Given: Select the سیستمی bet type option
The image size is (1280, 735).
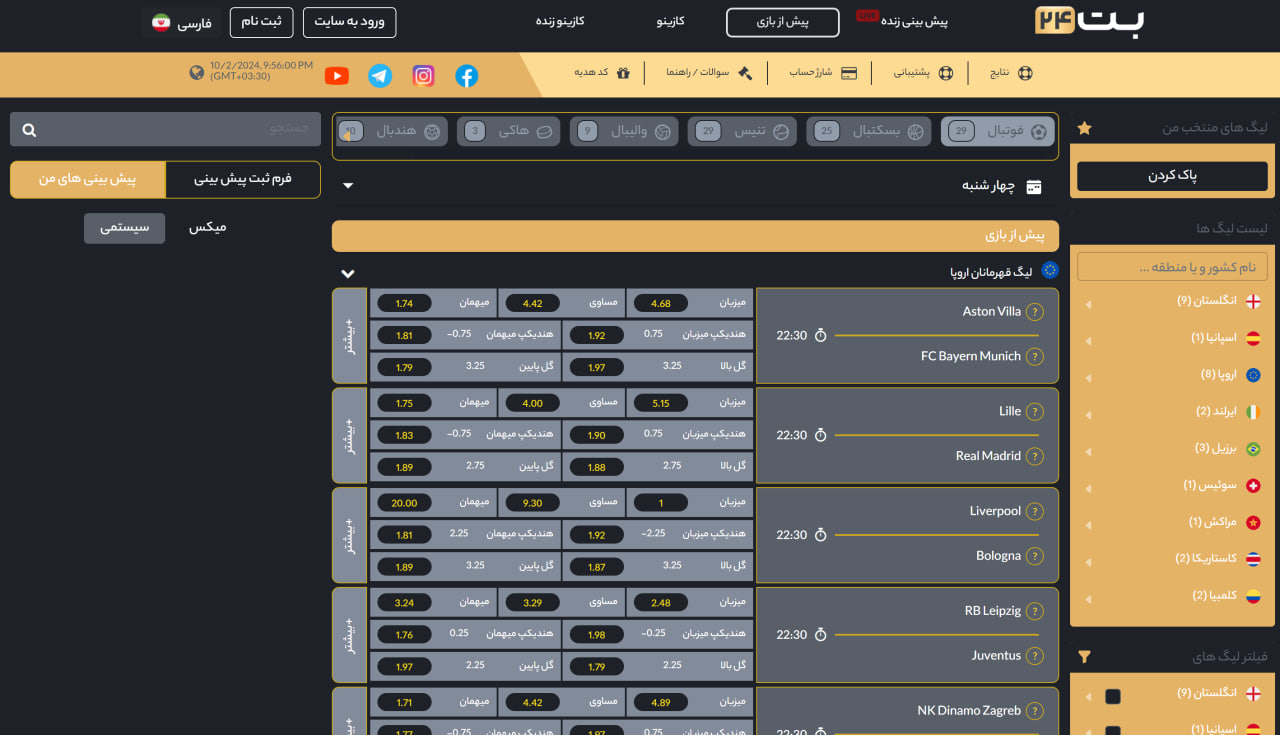Looking at the screenshot, I should [x=125, y=228].
